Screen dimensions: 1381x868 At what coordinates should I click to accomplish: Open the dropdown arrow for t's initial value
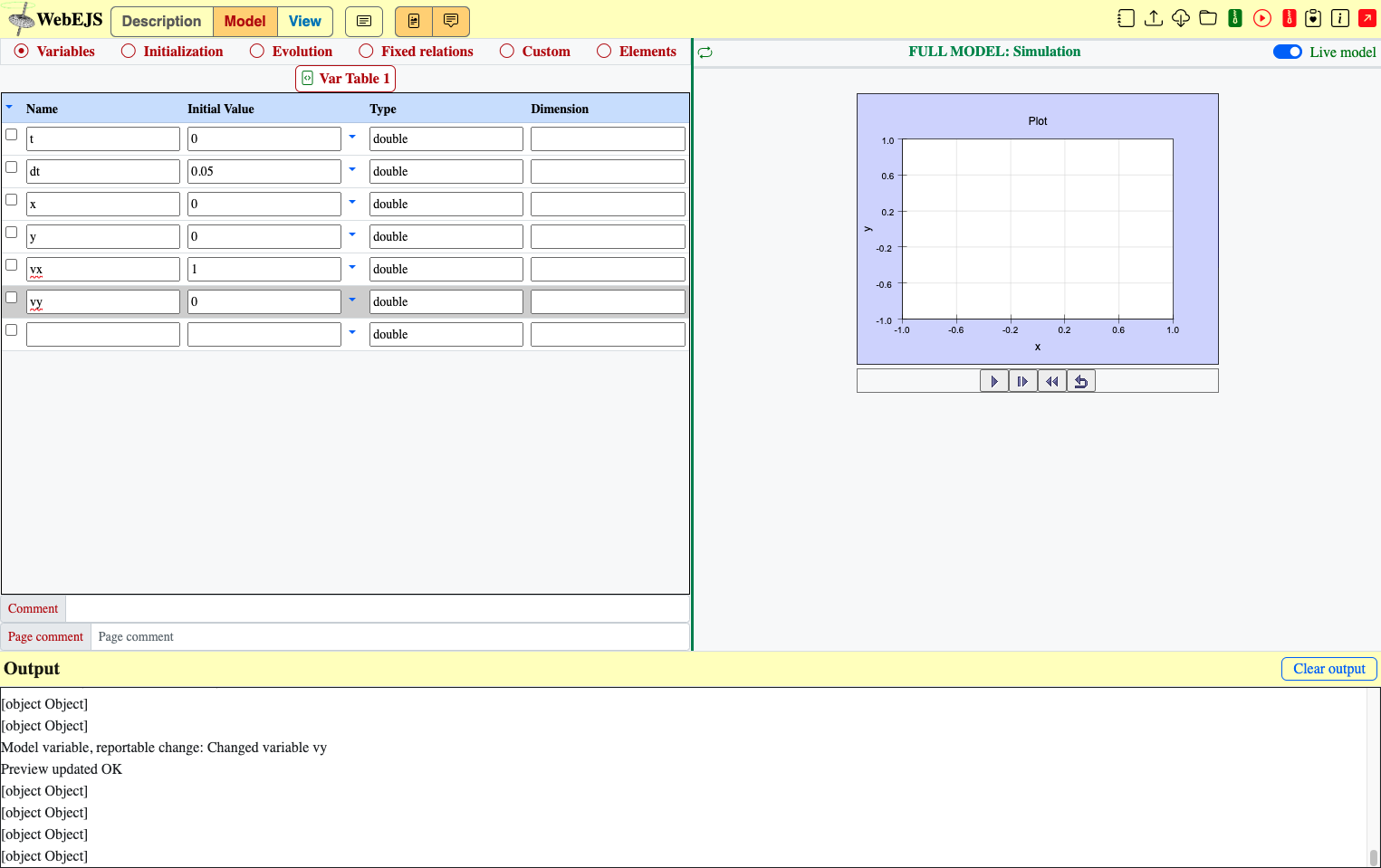tap(352, 138)
